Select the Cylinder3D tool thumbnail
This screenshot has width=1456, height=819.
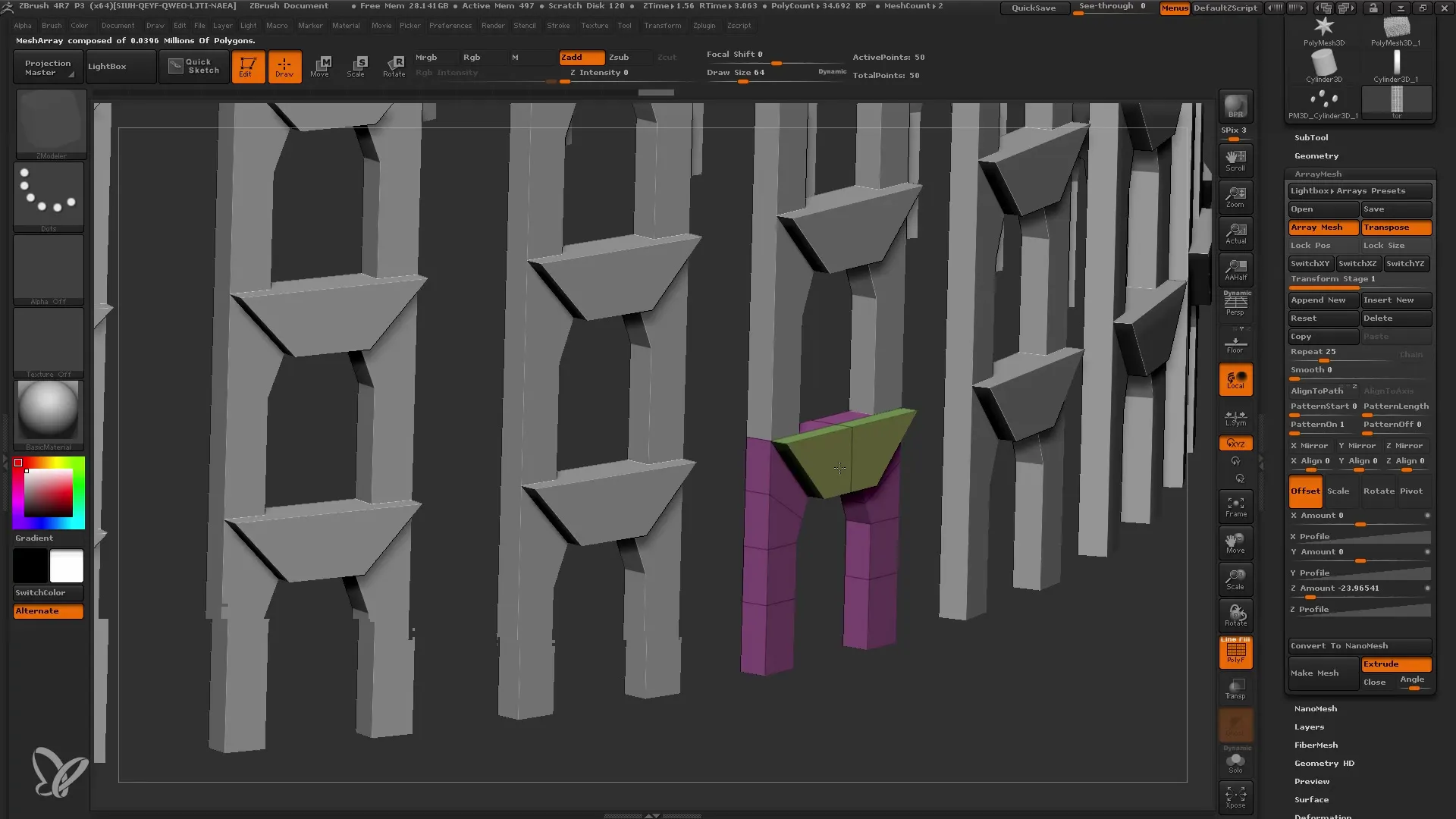[x=1324, y=67]
